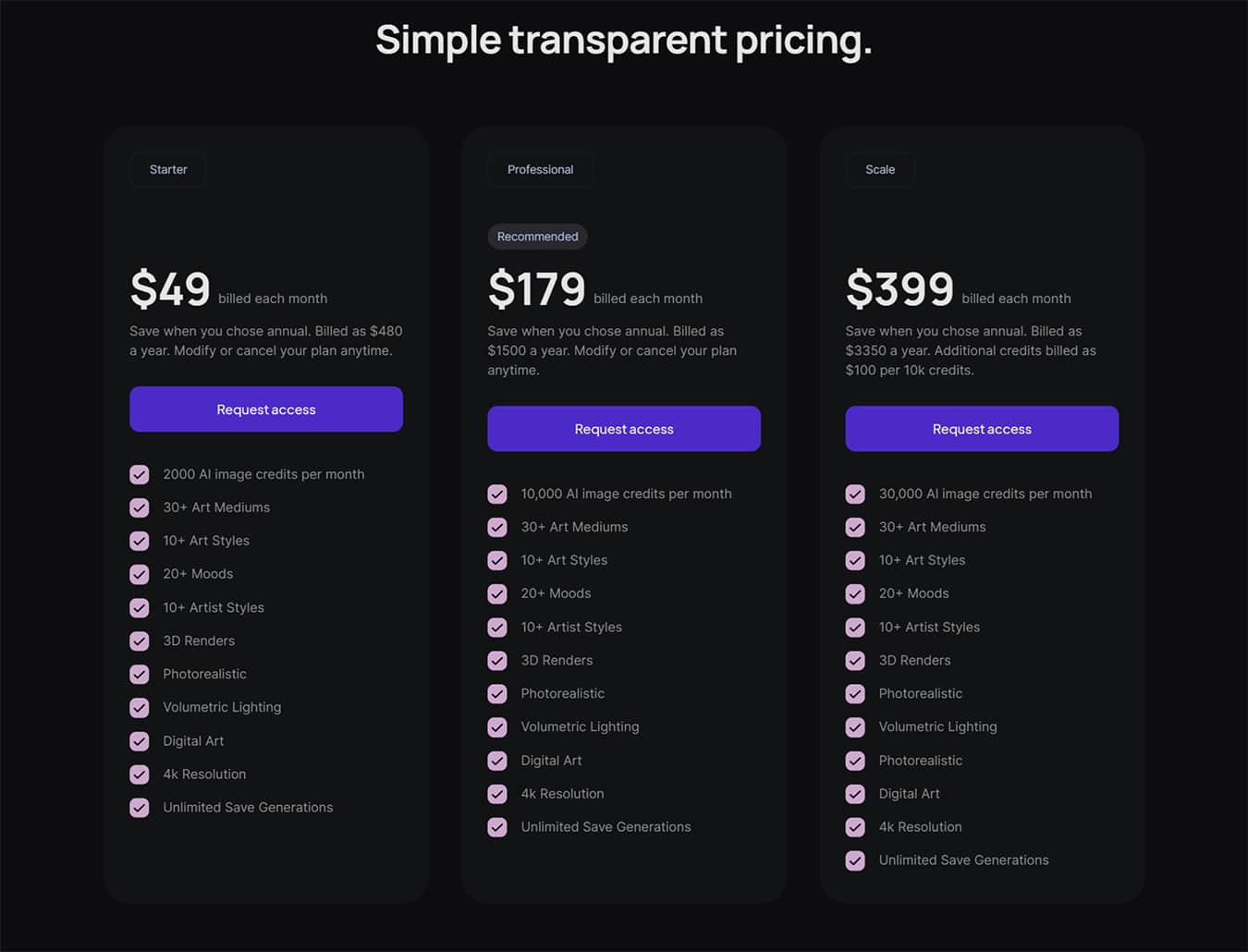Screen dimensions: 1248x952
Task: Click the $179 price in Professional plan
Action: [537, 289]
